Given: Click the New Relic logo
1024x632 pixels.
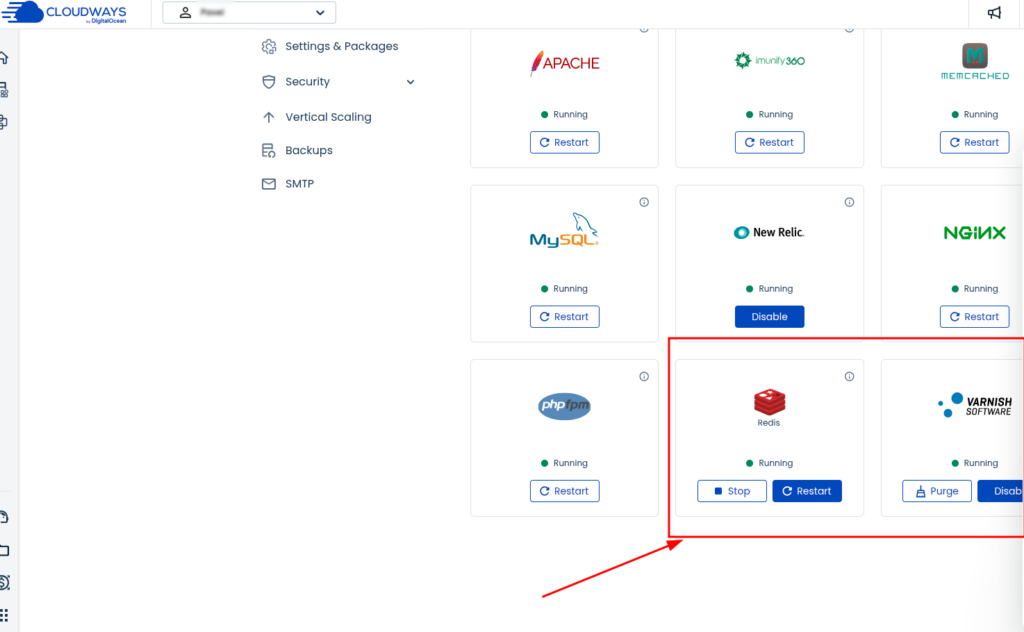Looking at the screenshot, I should [x=769, y=232].
